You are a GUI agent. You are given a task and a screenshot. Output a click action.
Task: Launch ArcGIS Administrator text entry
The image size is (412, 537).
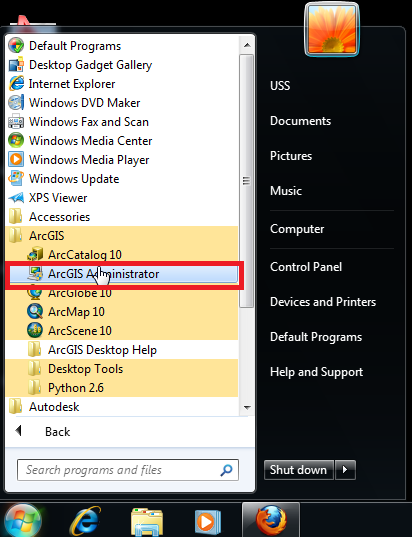(103, 274)
